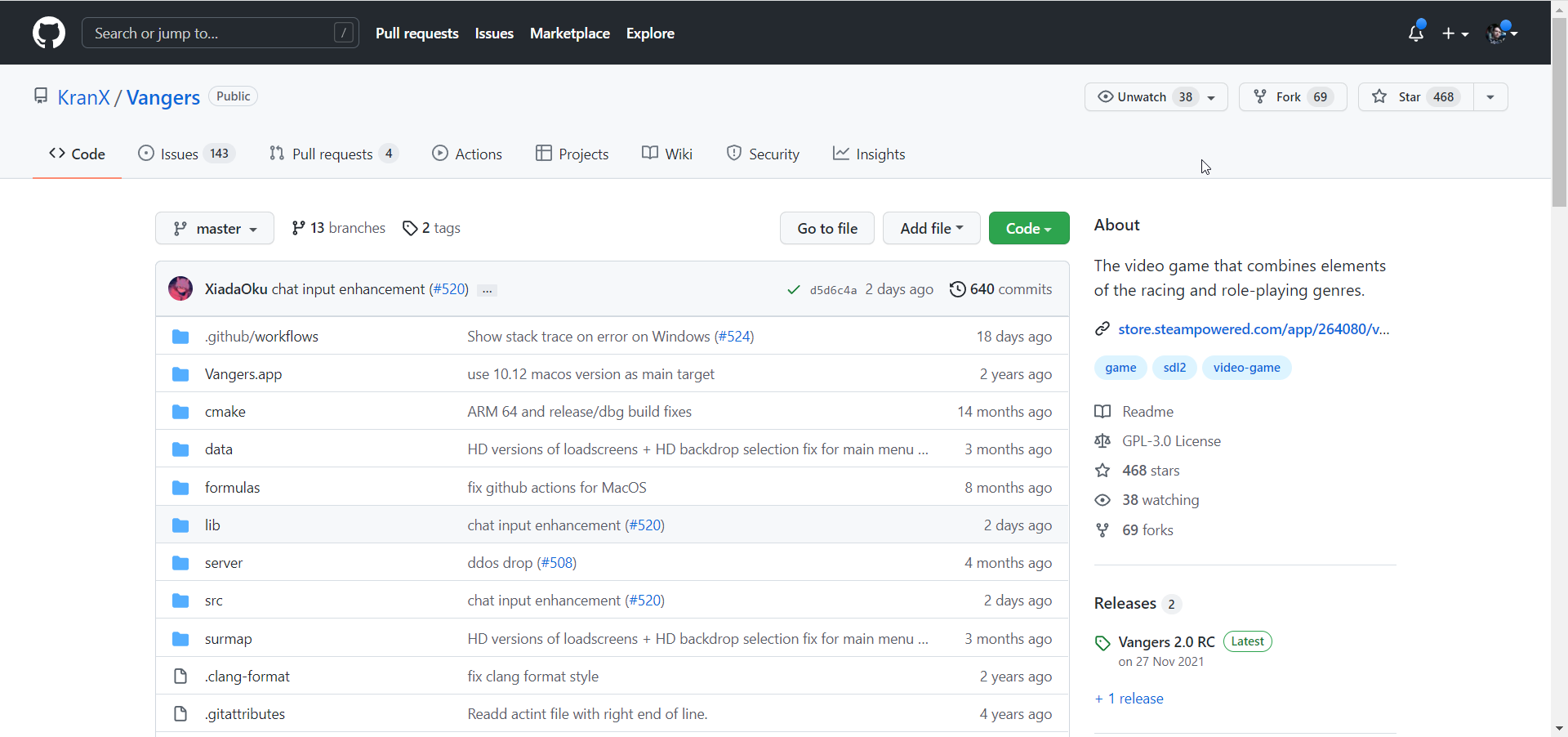
Task: Open the green Code dropdown
Action: click(x=1029, y=228)
